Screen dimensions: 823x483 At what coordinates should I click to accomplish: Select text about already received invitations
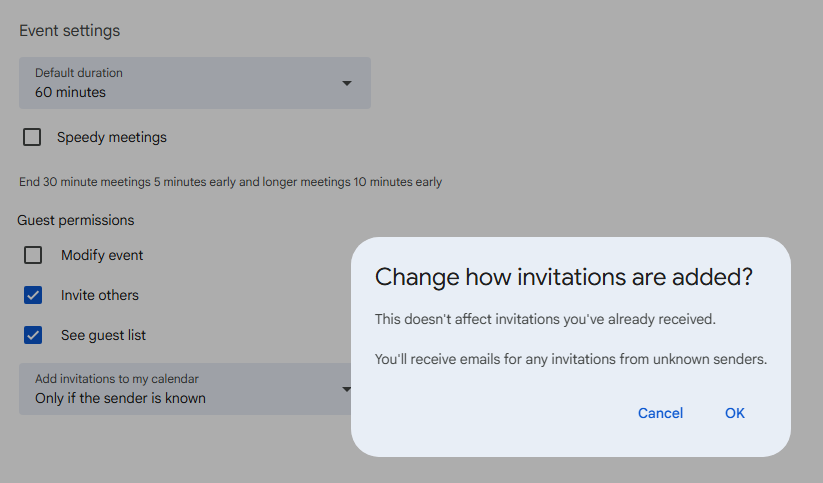click(545, 319)
